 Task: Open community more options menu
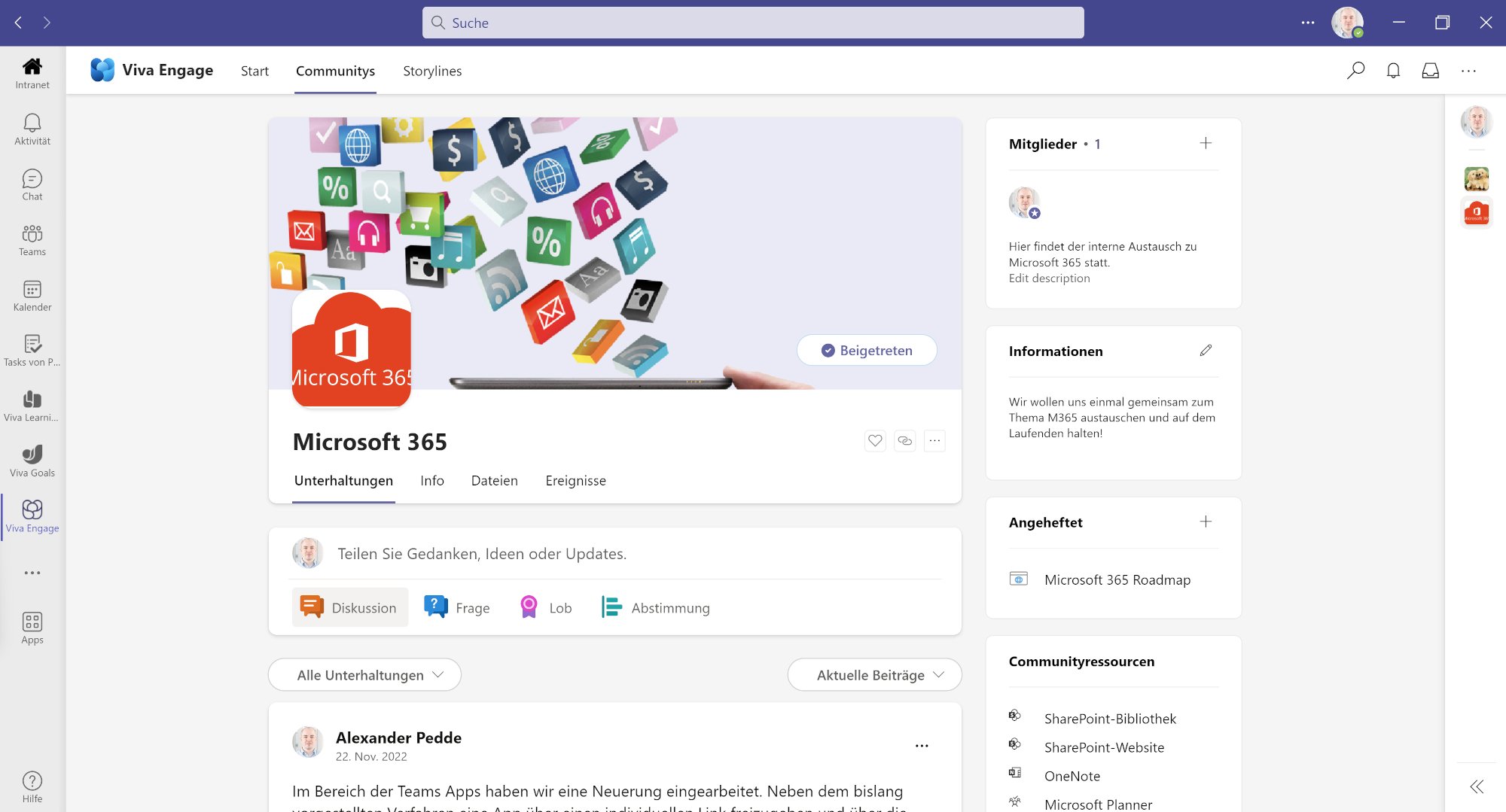934,441
